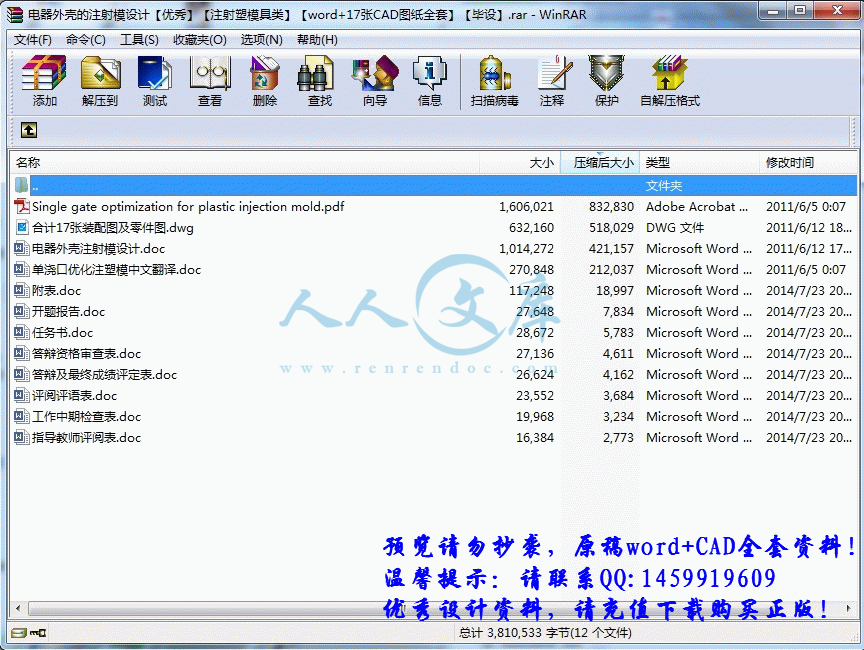Click the key icon in status bar

[x=38, y=633]
